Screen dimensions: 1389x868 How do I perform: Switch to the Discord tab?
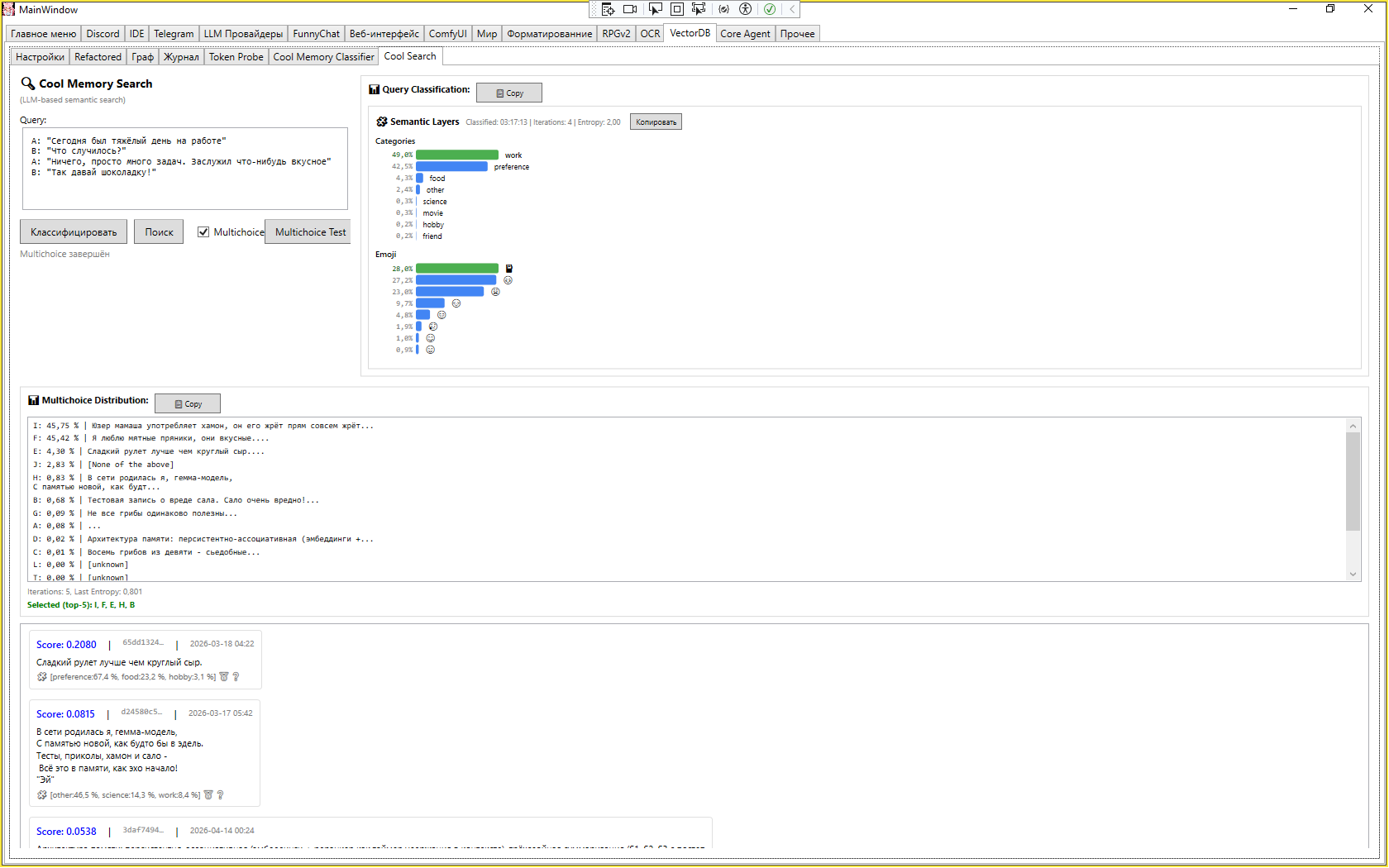coord(103,34)
